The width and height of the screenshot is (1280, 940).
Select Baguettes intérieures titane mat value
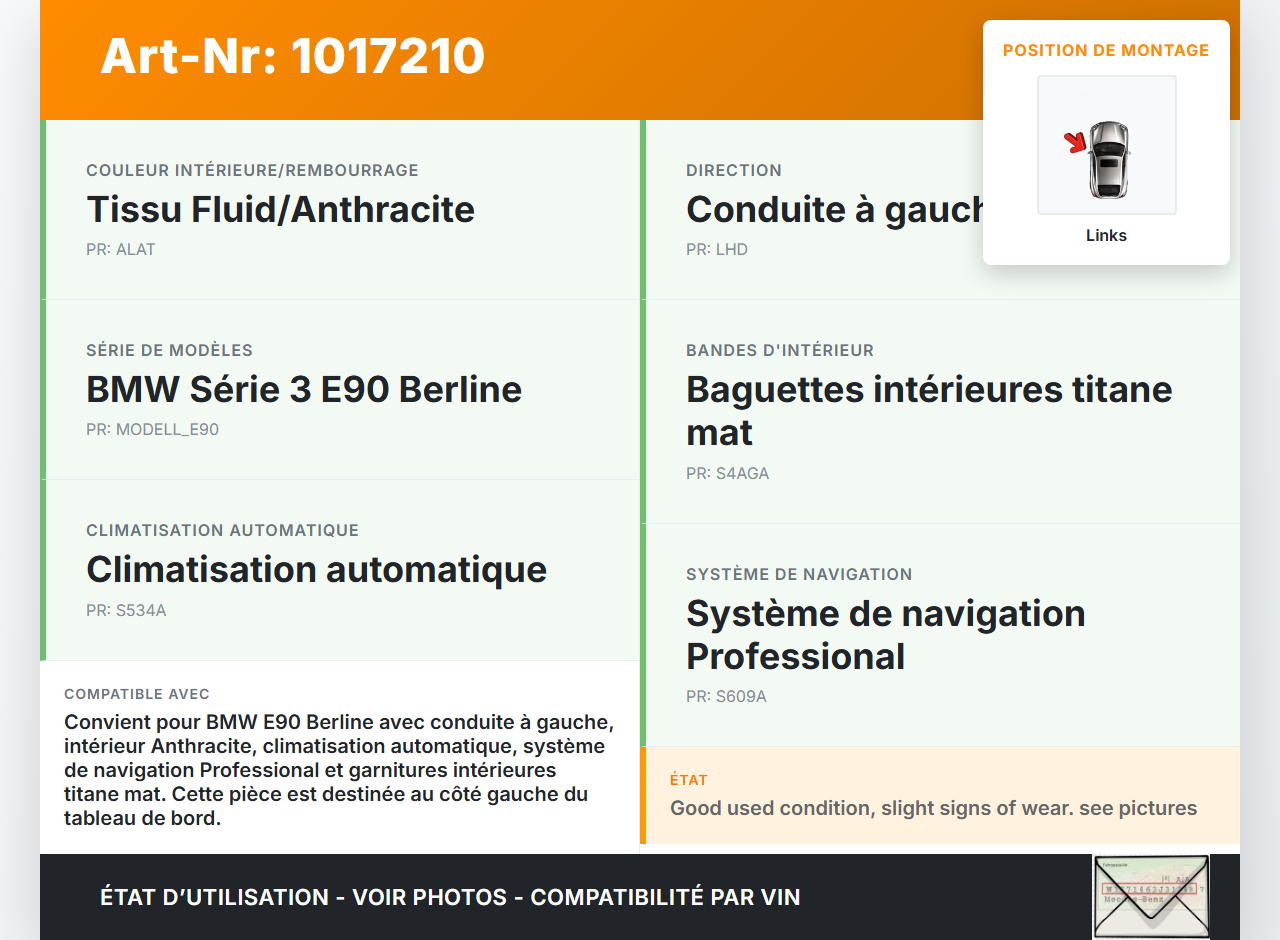coord(929,411)
